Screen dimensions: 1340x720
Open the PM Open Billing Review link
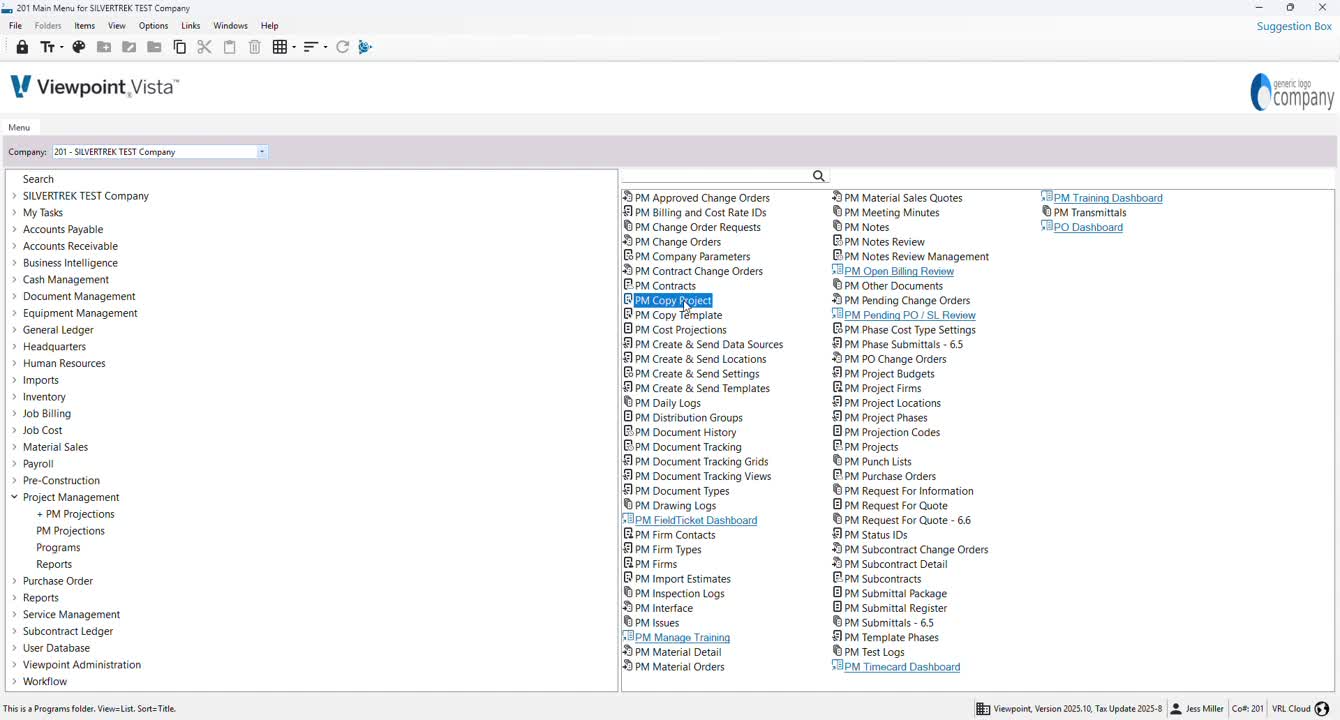point(899,271)
